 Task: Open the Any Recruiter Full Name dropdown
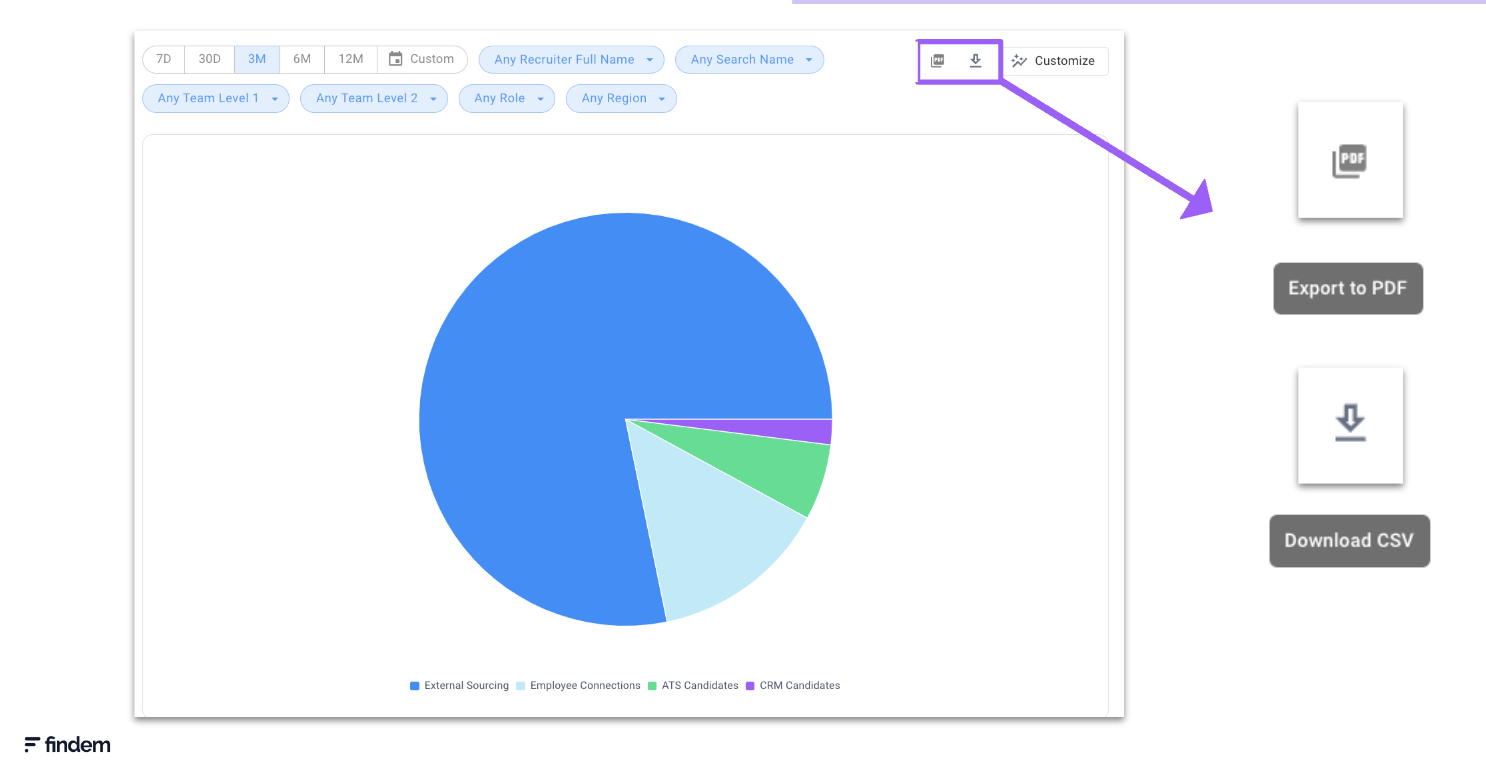pos(572,60)
